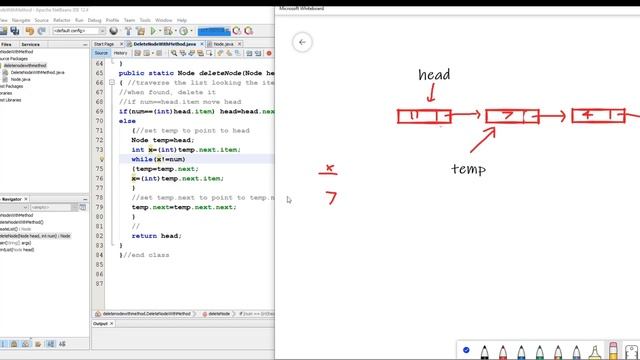
Task: Select DeleteNodeWithMethod.java in project tree
Action: tap(38, 72)
